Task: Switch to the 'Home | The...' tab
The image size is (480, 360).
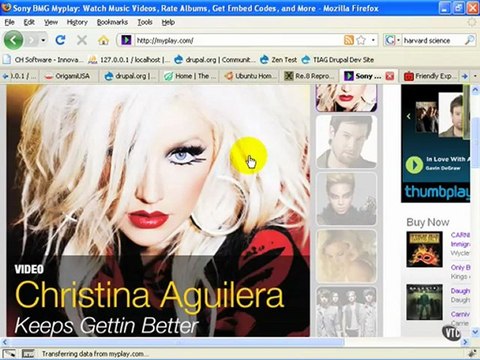Action: [191, 76]
